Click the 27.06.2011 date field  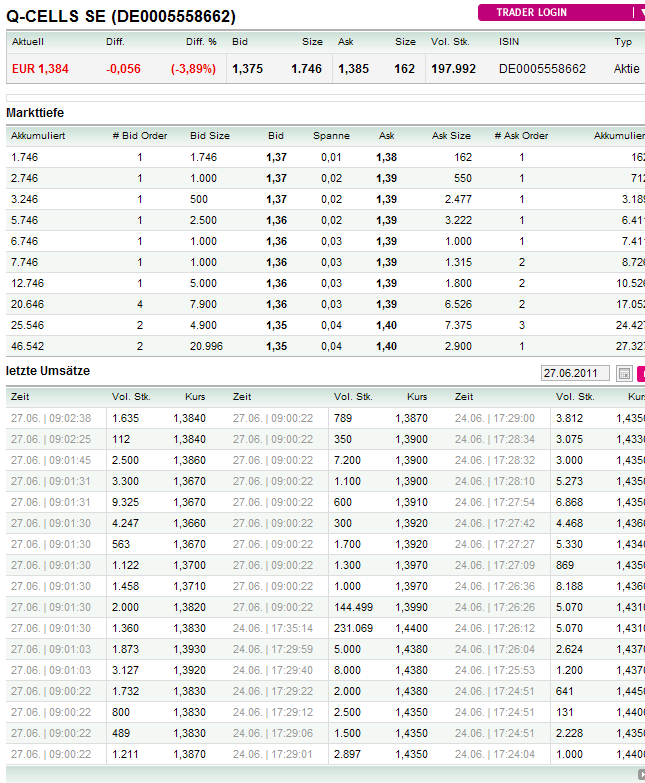click(x=575, y=373)
